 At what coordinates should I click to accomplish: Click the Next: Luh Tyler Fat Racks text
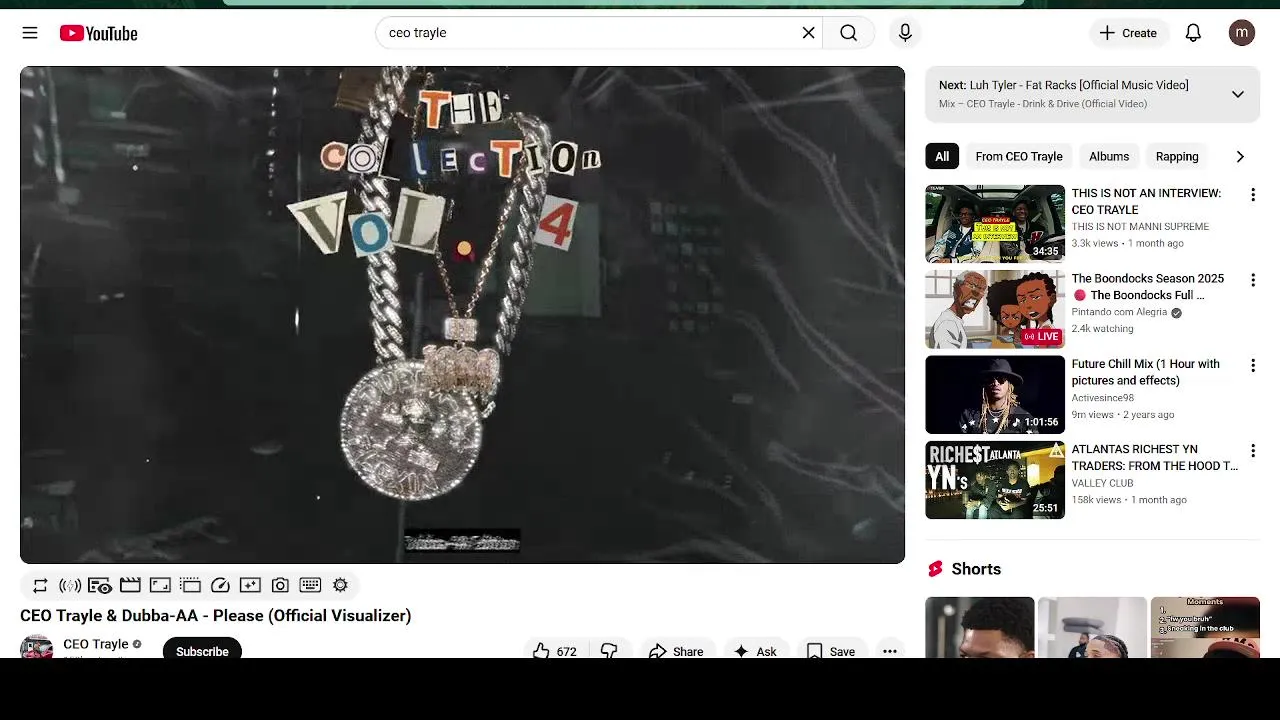coord(1064,85)
